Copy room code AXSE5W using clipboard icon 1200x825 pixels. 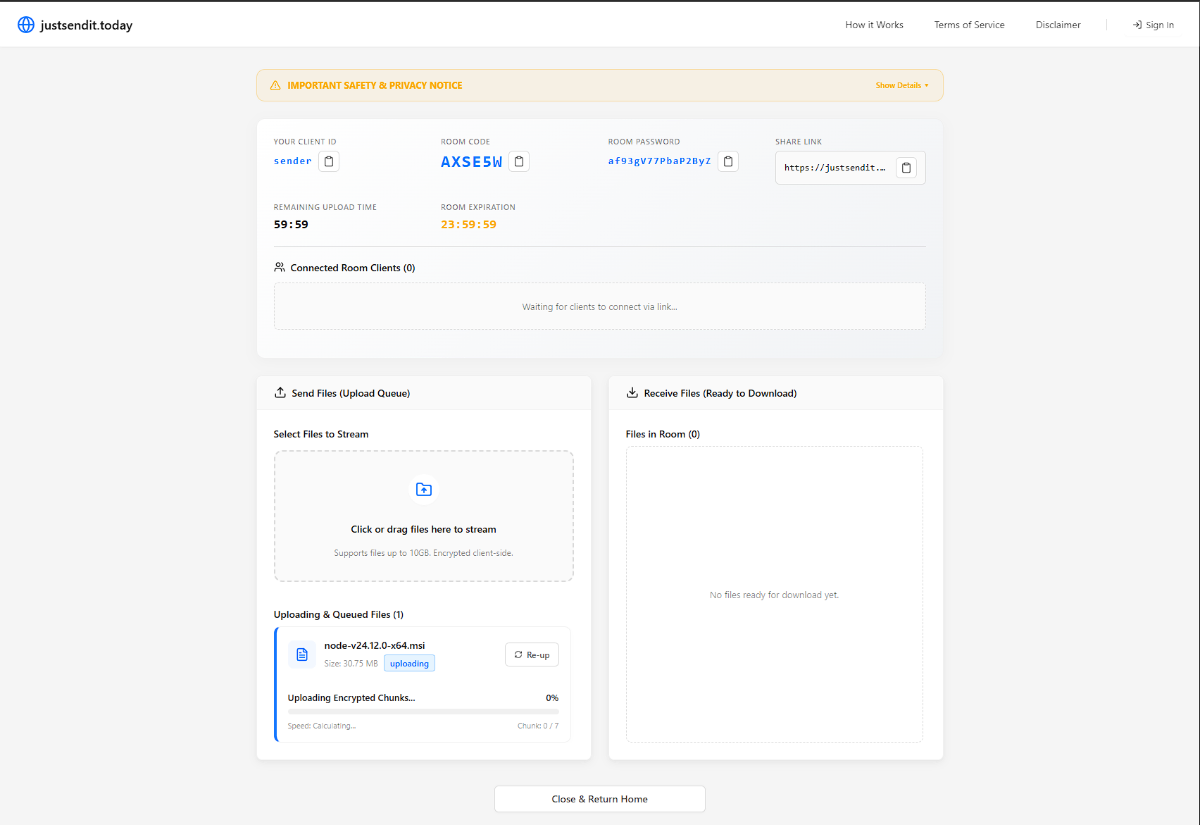pos(519,161)
